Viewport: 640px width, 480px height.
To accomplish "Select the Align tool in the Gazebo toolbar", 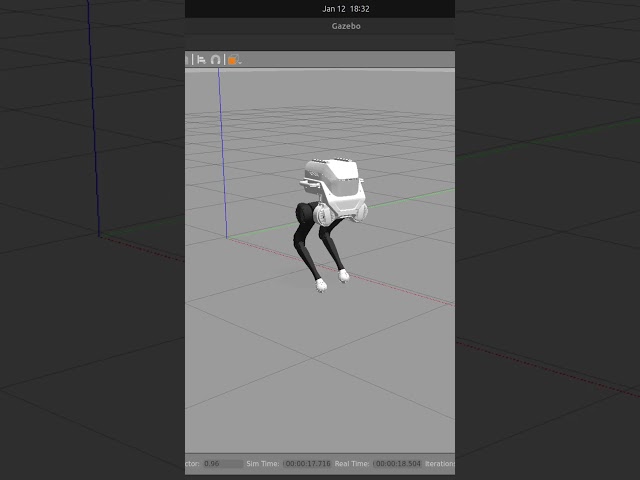I will click(201, 60).
